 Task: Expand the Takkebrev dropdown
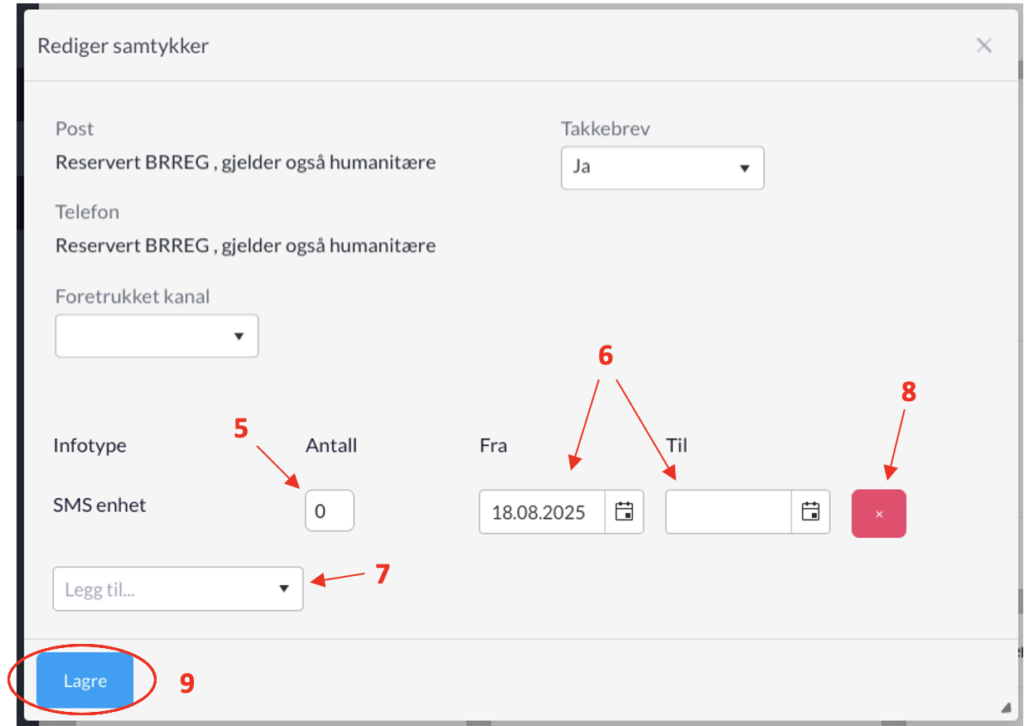point(662,168)
